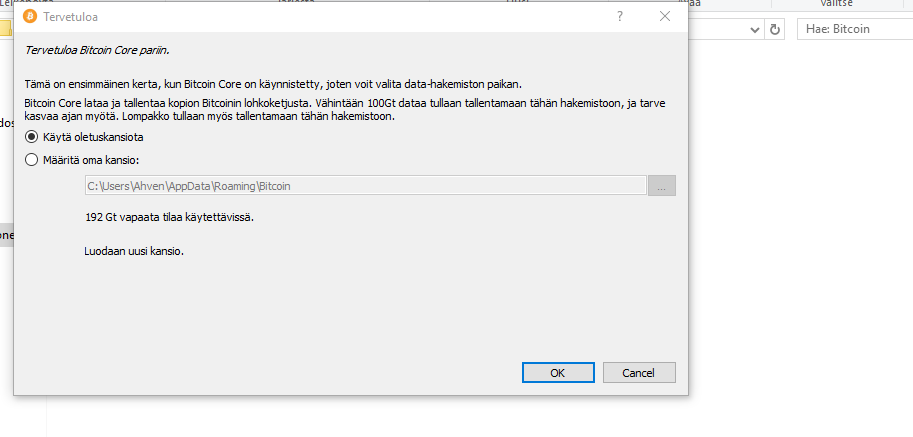Confirm with the OK button

pyautogui.click(x=558, y=372)
